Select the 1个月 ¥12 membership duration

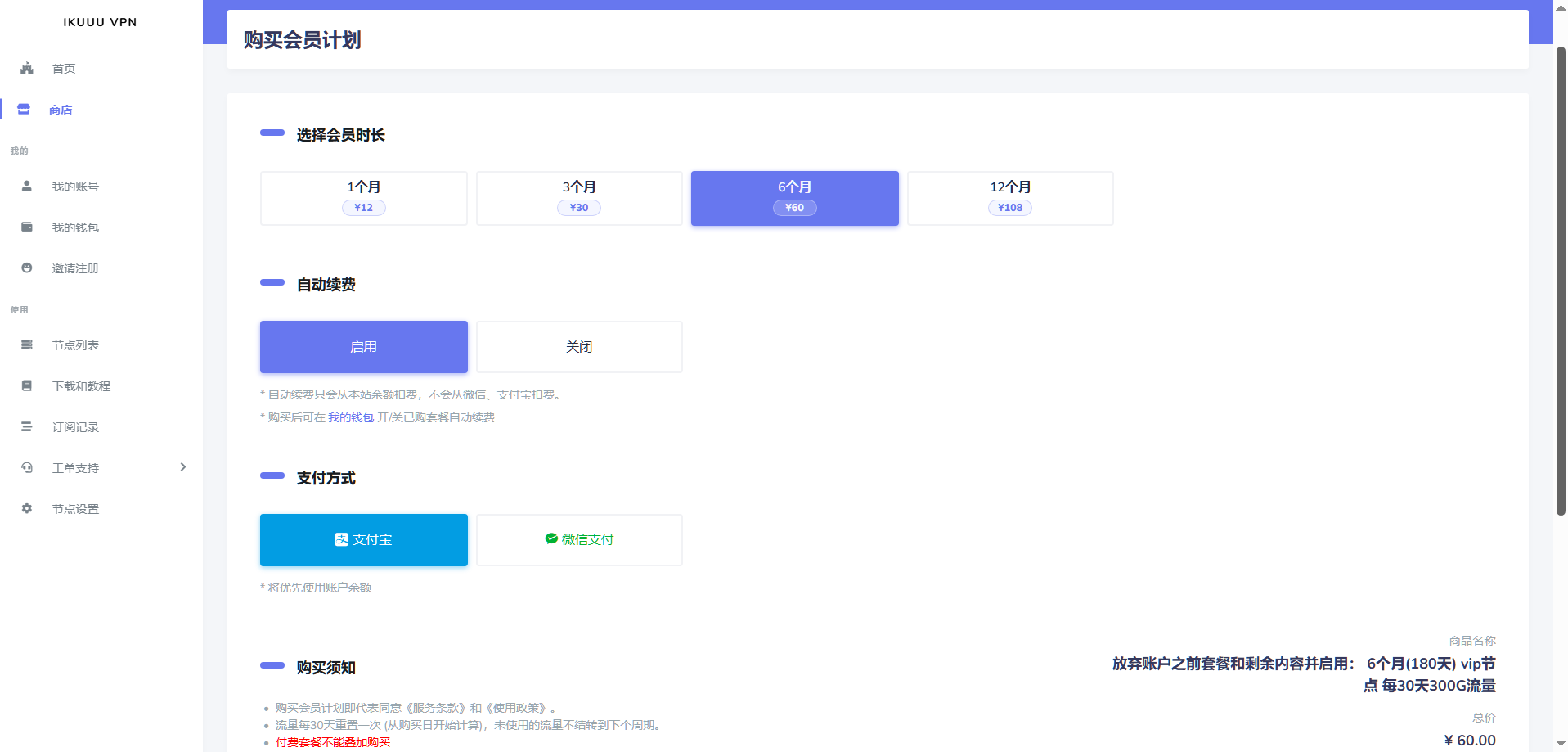tap(363, 198)
